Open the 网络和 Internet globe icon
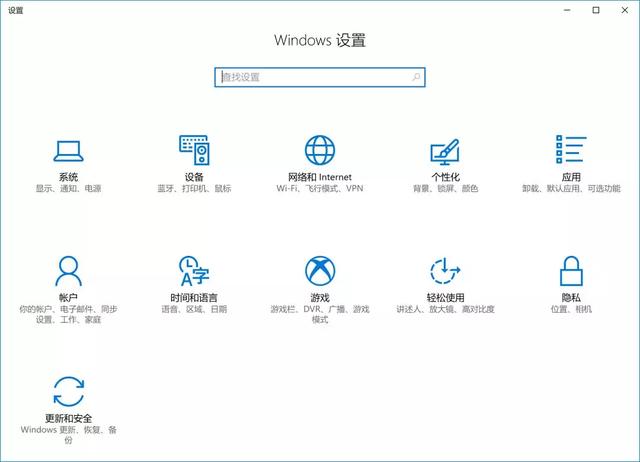Image resolution: width=640 pixels, height=462 pixels. (x=320, y=150)
